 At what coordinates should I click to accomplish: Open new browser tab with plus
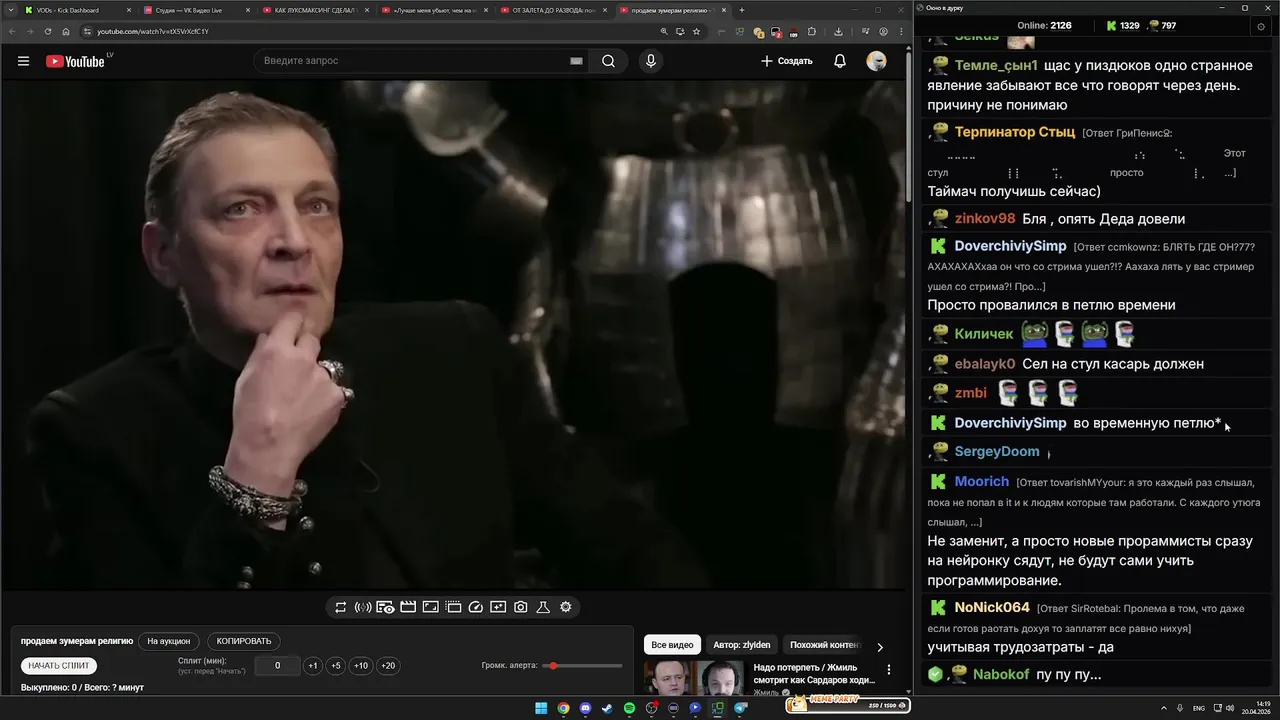(x=741, y=10)
